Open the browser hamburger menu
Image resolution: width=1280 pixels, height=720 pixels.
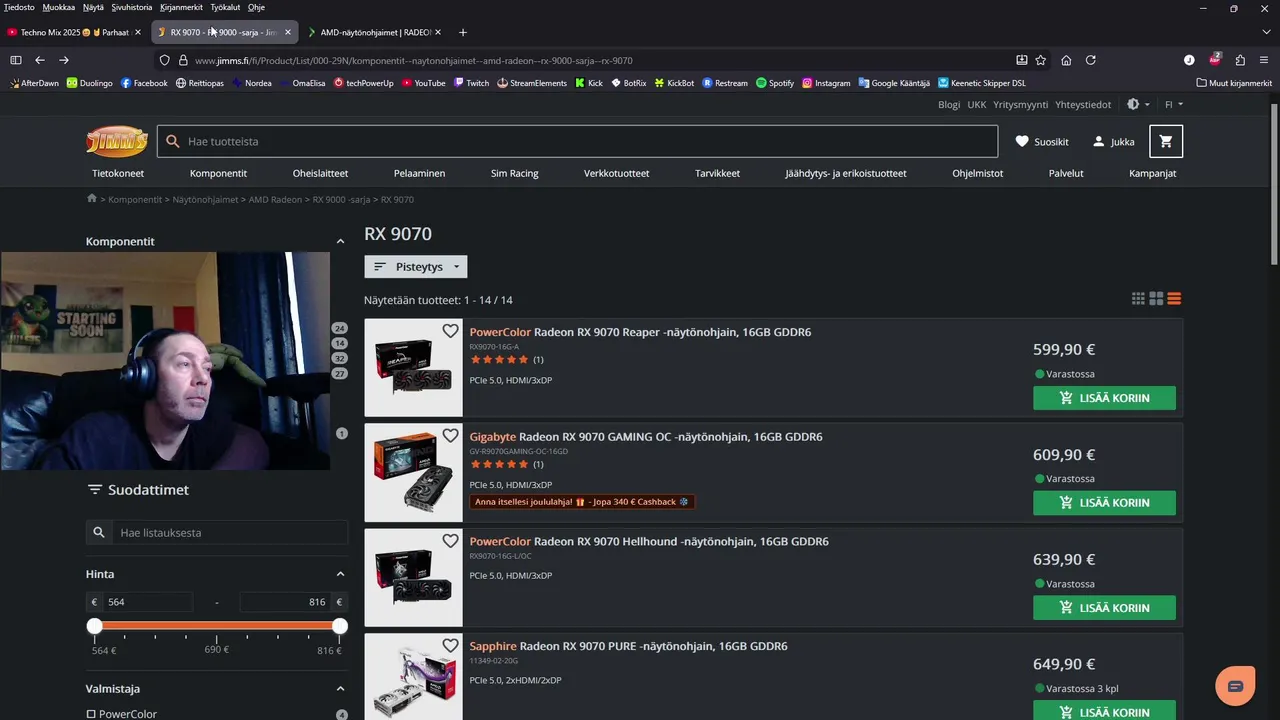pos(1264,60)
